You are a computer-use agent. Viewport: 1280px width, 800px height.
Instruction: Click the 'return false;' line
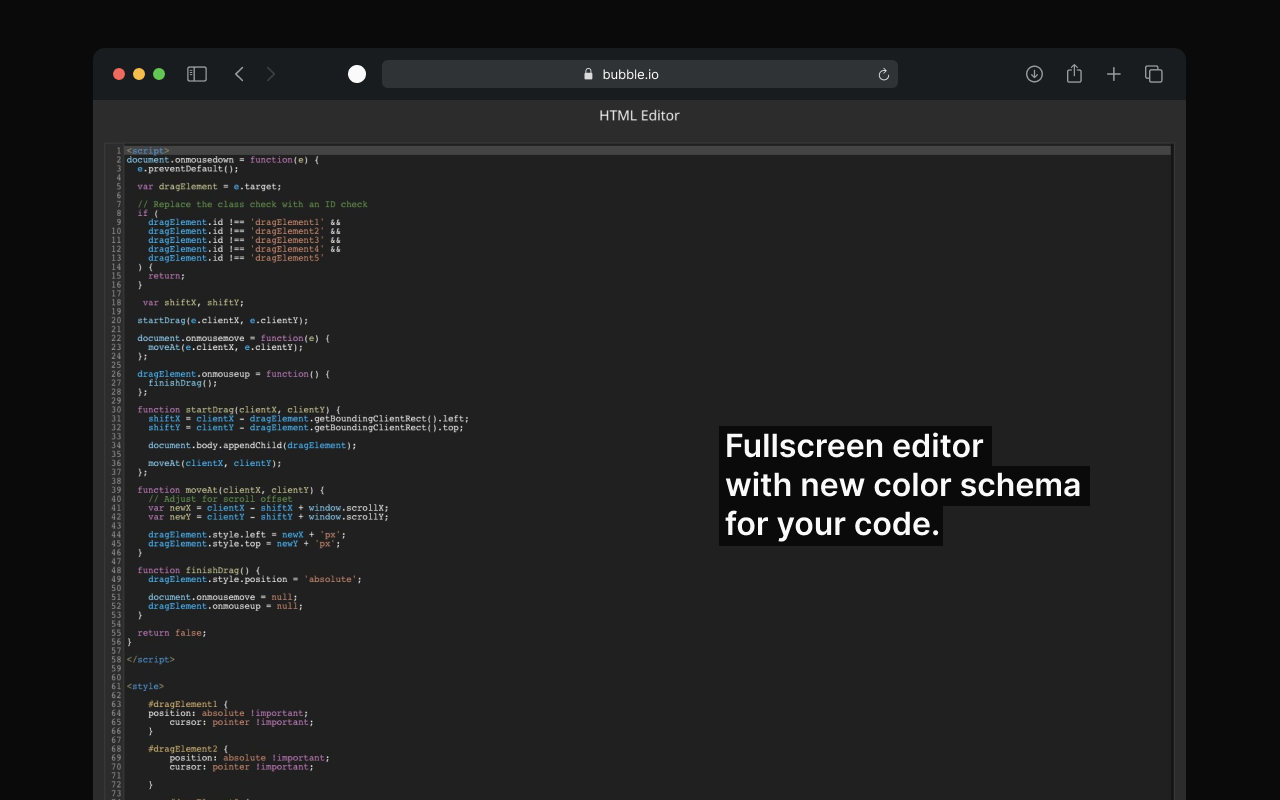172,633
